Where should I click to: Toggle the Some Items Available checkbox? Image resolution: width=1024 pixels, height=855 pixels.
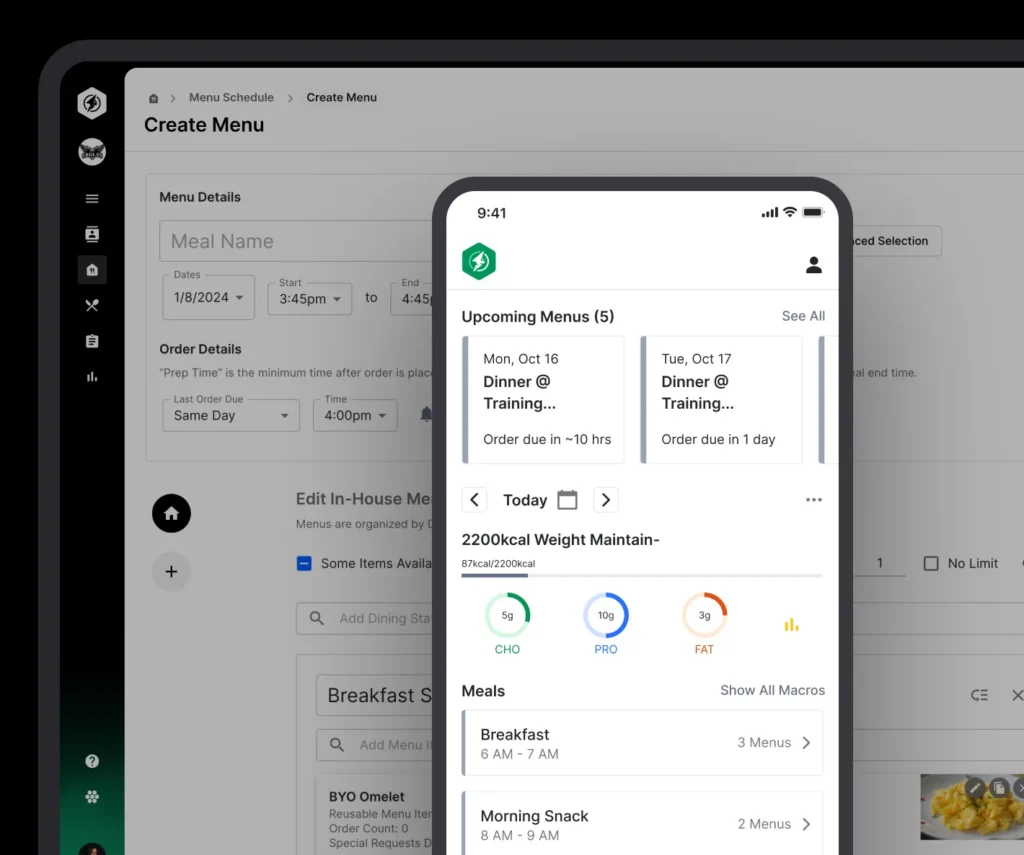(305, 563)
